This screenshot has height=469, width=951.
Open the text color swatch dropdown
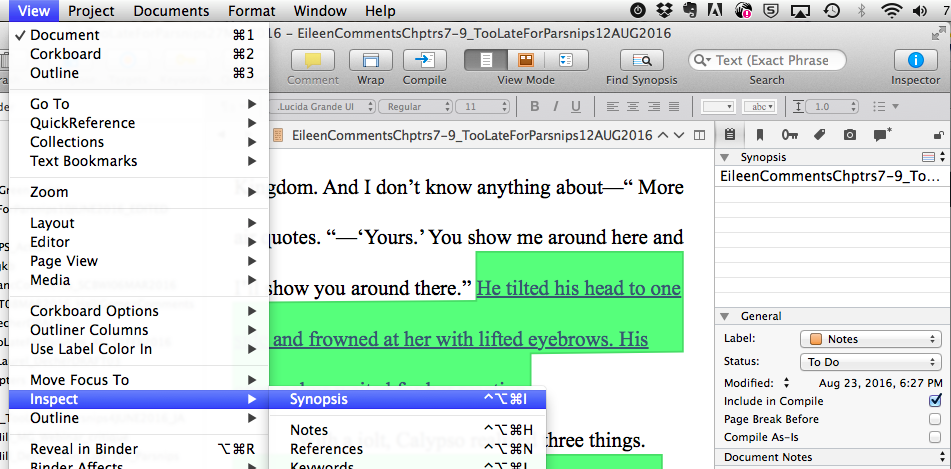(718, 107)
